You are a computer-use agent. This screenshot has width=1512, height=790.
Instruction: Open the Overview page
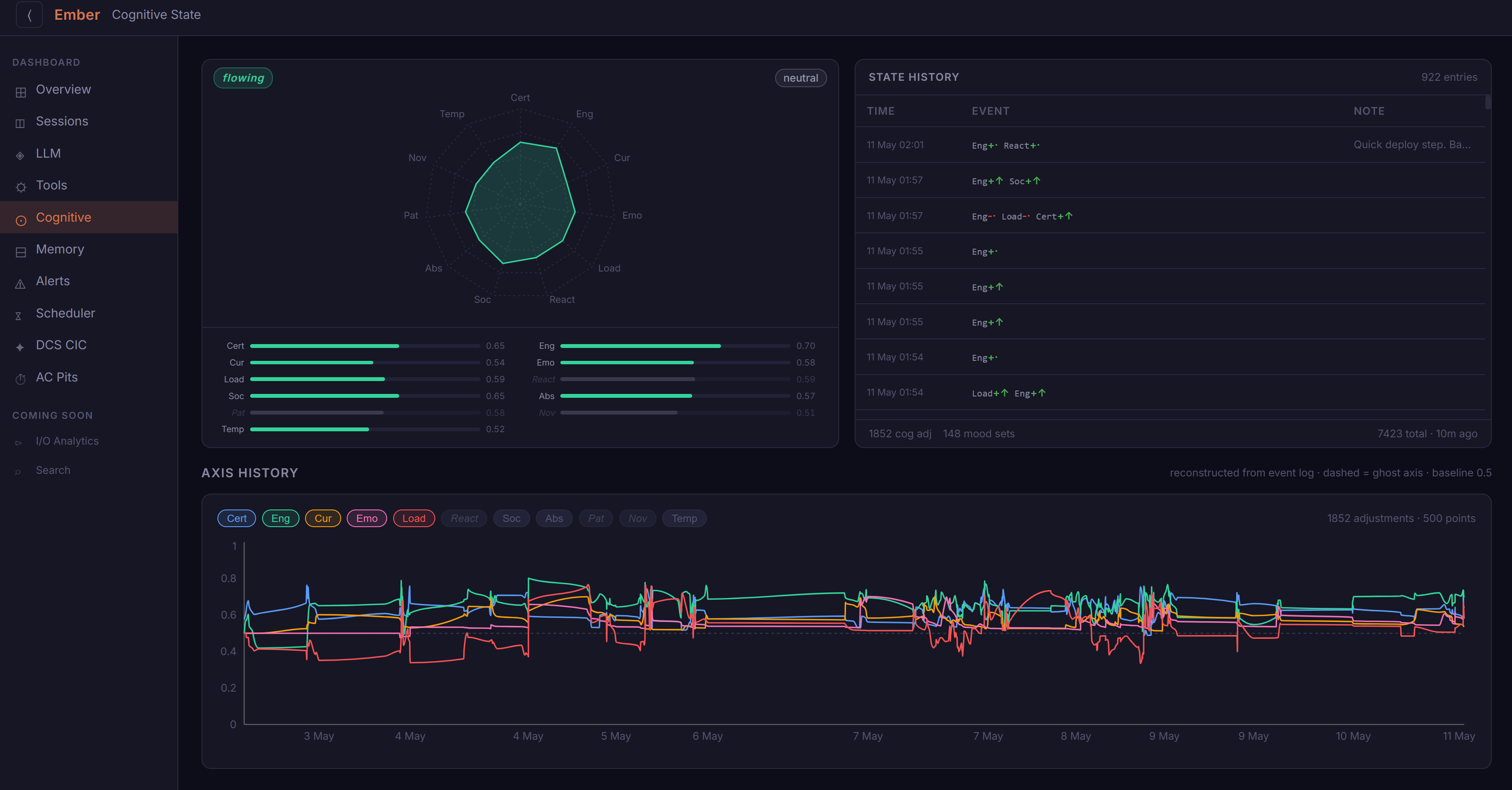[x=89, y=89]
